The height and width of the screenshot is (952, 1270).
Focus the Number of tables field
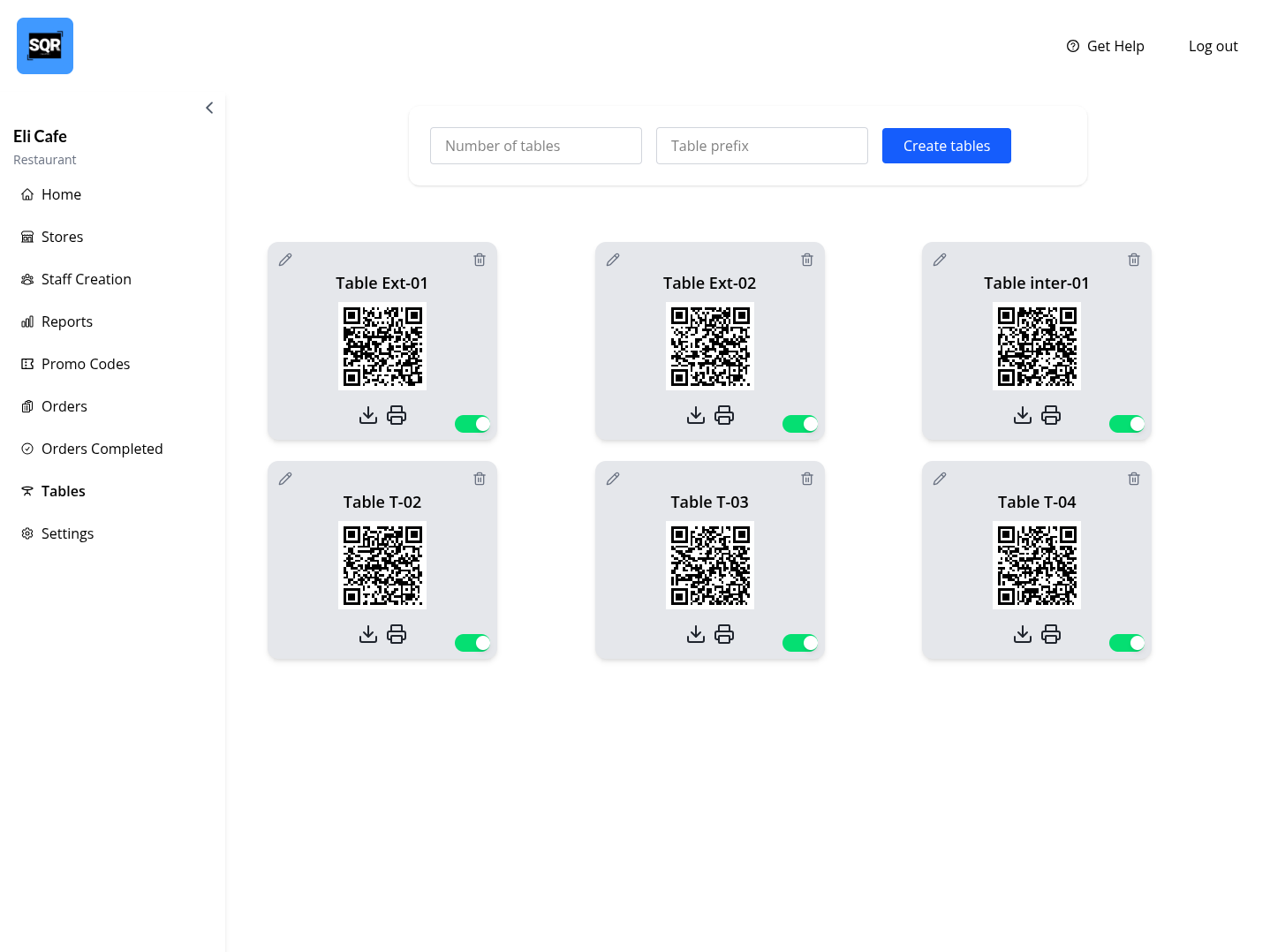pyautogui.click(x=536, y=146)
